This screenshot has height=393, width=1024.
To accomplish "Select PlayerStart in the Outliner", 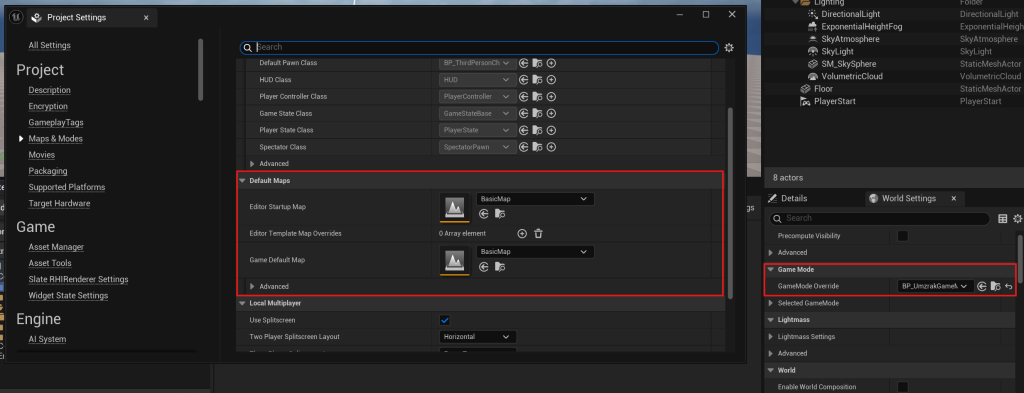I will pyautogui.click(x=834, y=101).
